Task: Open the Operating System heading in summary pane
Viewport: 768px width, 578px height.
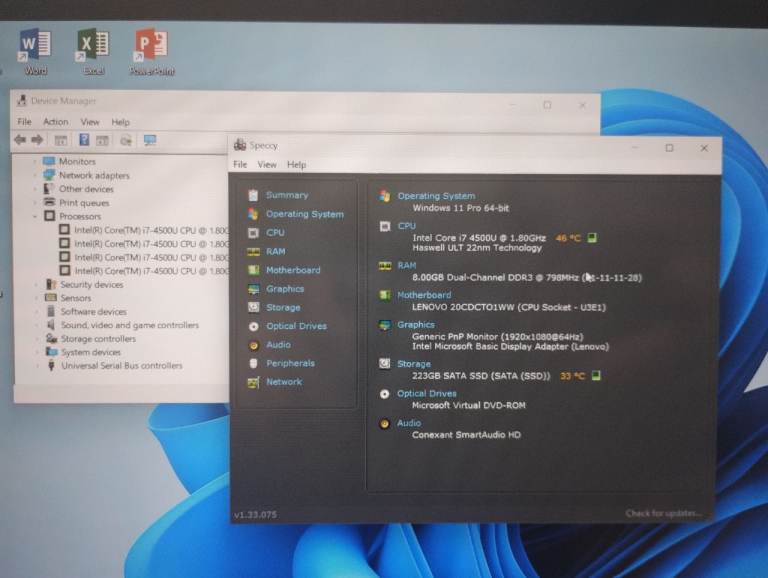Action: (x=436, y=196)
